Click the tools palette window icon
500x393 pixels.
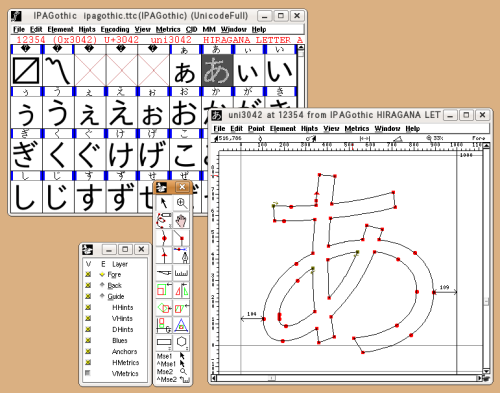pos(162,187)
